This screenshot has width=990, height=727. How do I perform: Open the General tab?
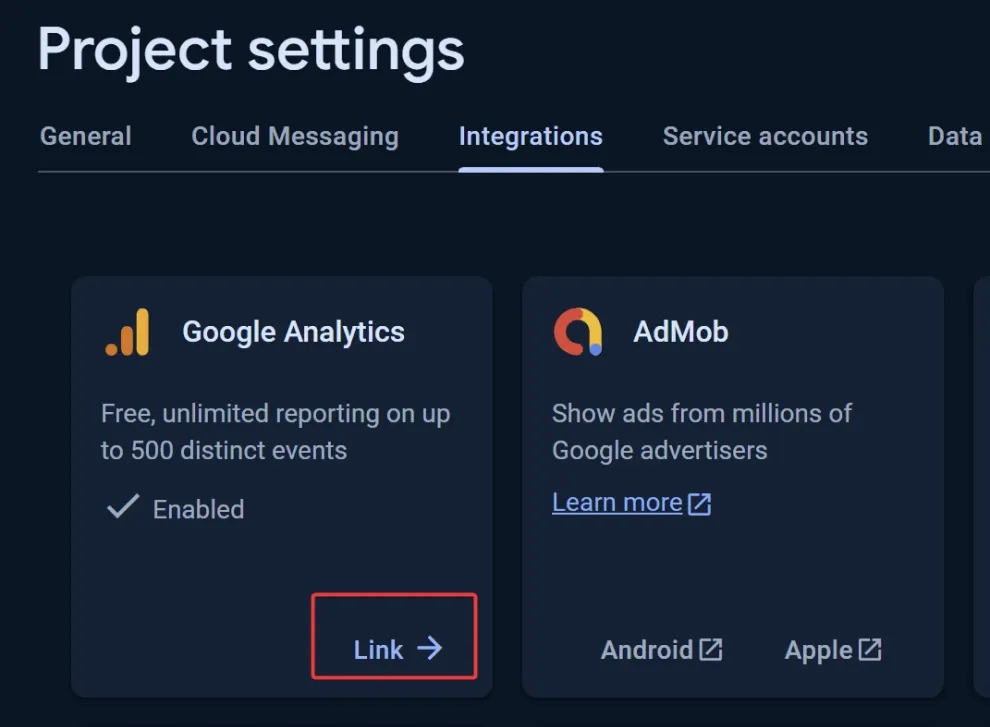tap(86, 136)
